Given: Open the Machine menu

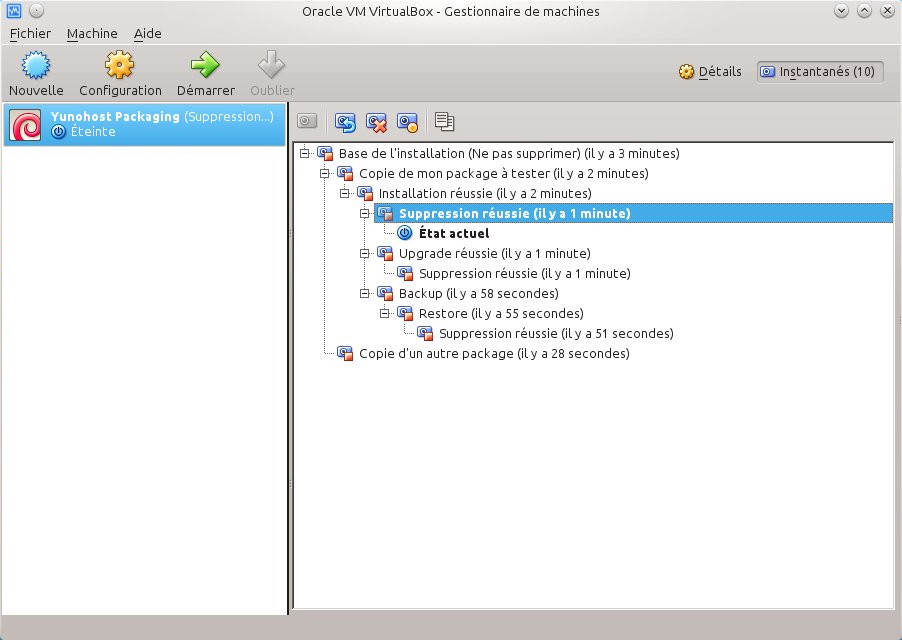Looking at the screenshot, I should (x=92, y=33).
